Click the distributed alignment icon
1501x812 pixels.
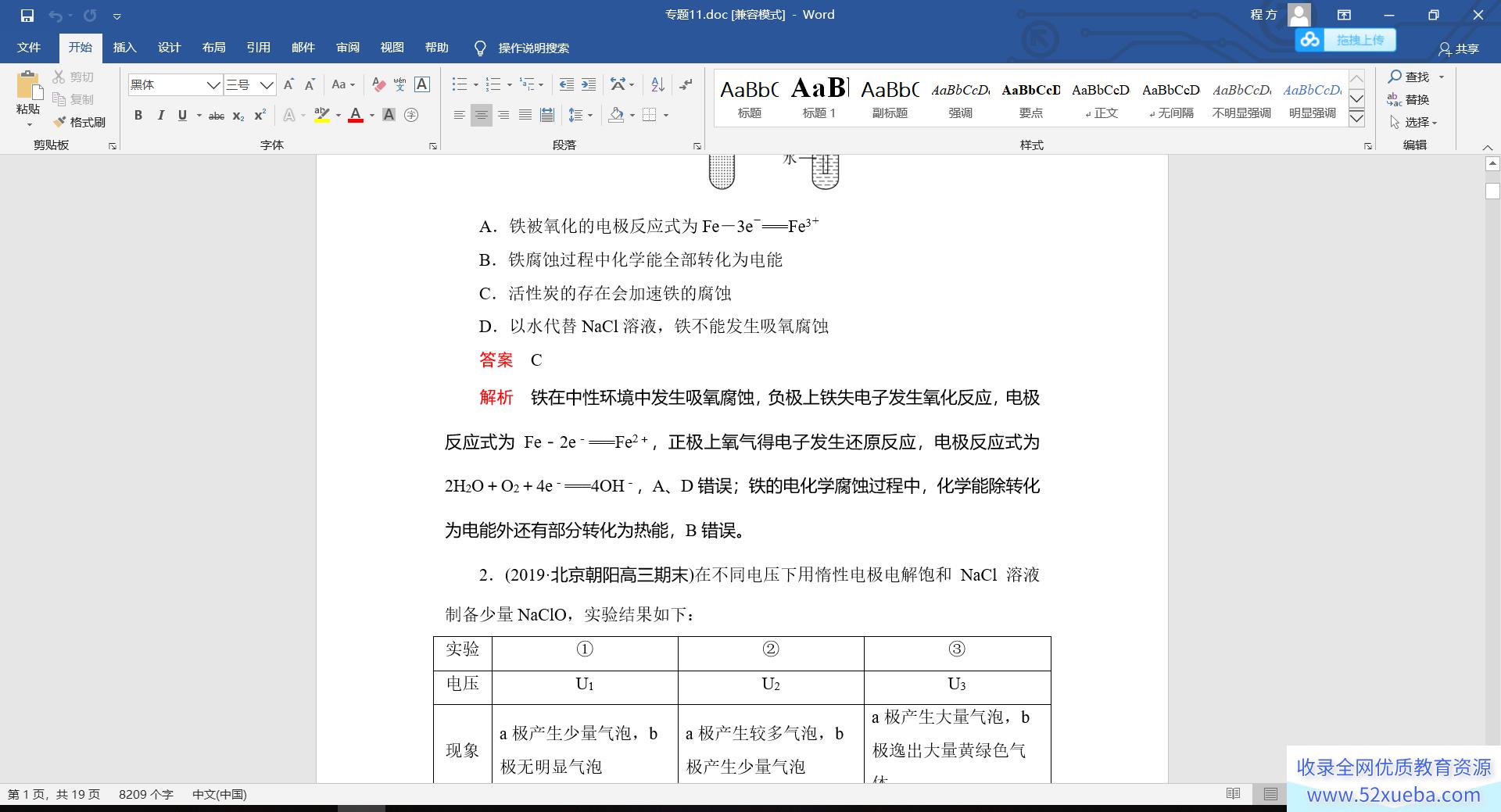pos(547,115)
